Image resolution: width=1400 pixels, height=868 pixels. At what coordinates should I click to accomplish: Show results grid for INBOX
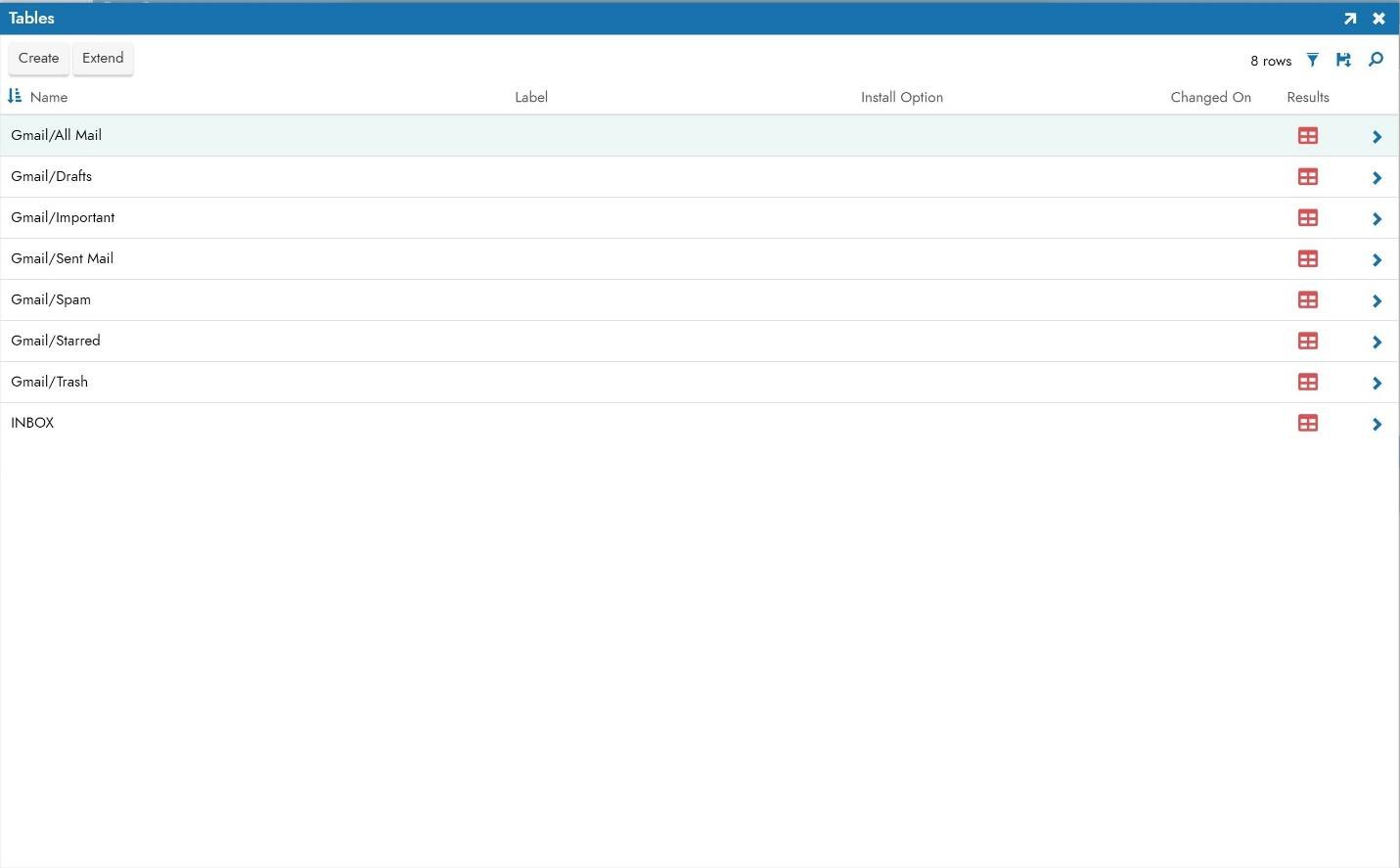coord(1307,424)
